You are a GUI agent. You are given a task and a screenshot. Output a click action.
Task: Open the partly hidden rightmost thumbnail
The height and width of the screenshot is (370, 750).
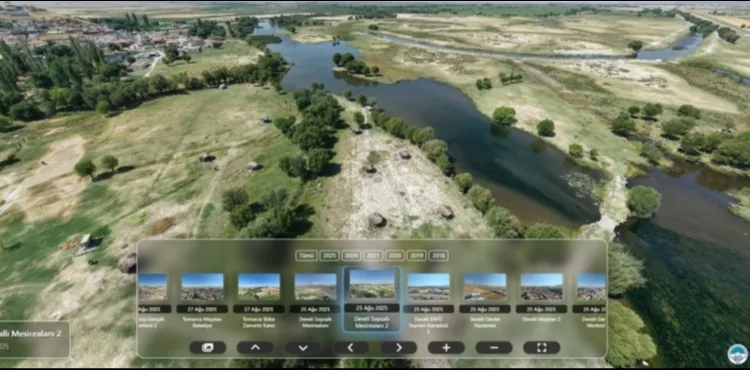(x=591, y=287)
